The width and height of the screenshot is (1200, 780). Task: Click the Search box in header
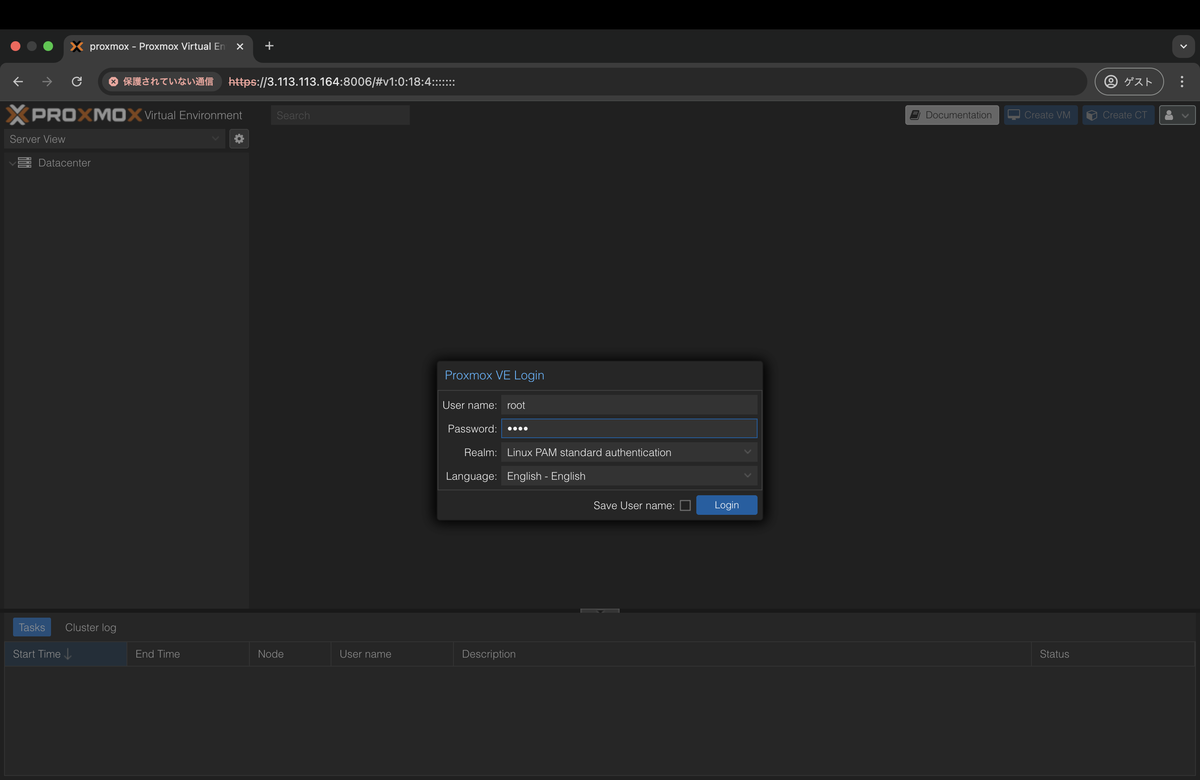pyautogui.click(x=340, y=115)
